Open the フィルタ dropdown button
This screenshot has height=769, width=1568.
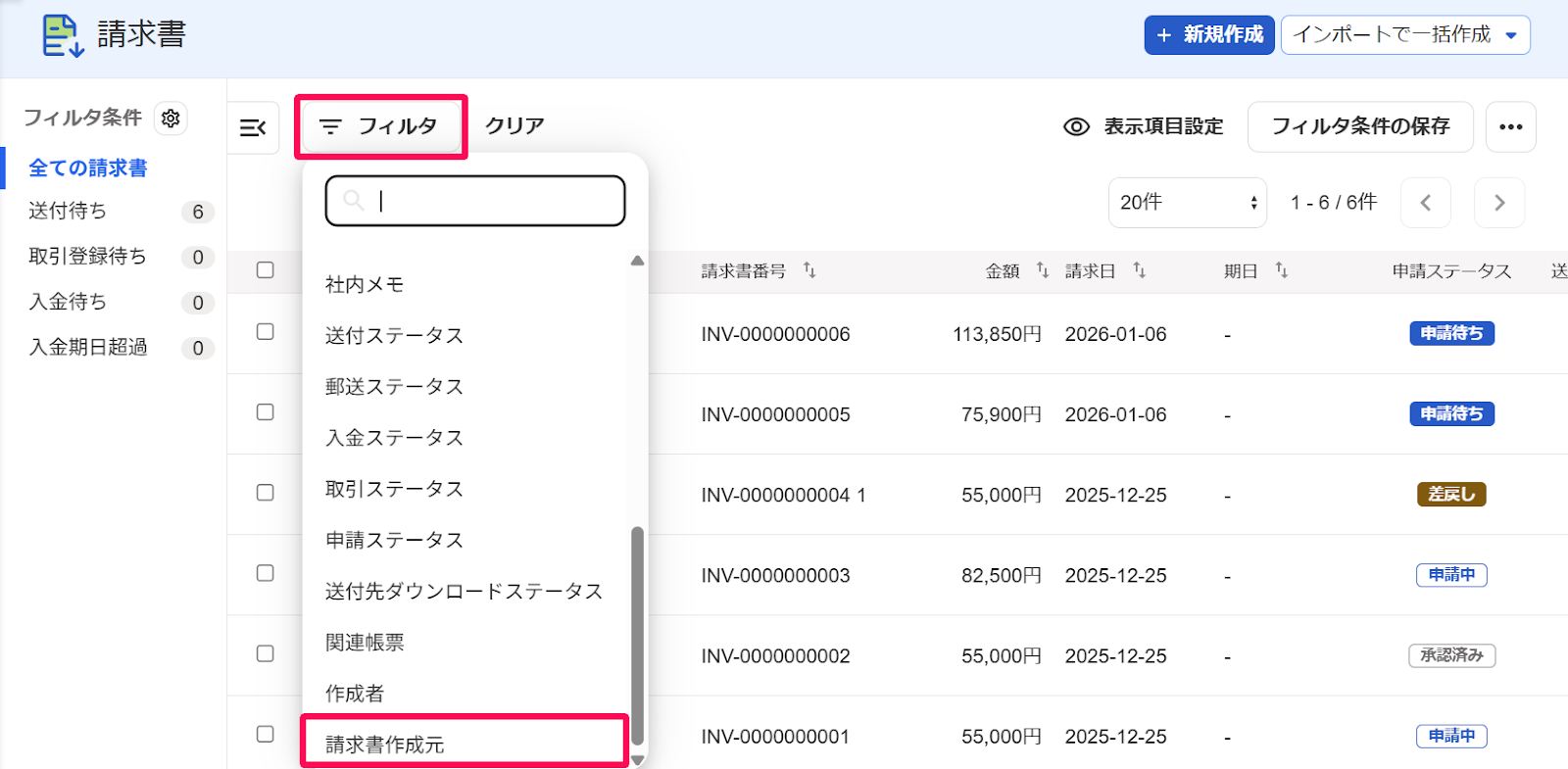(381, 126)
